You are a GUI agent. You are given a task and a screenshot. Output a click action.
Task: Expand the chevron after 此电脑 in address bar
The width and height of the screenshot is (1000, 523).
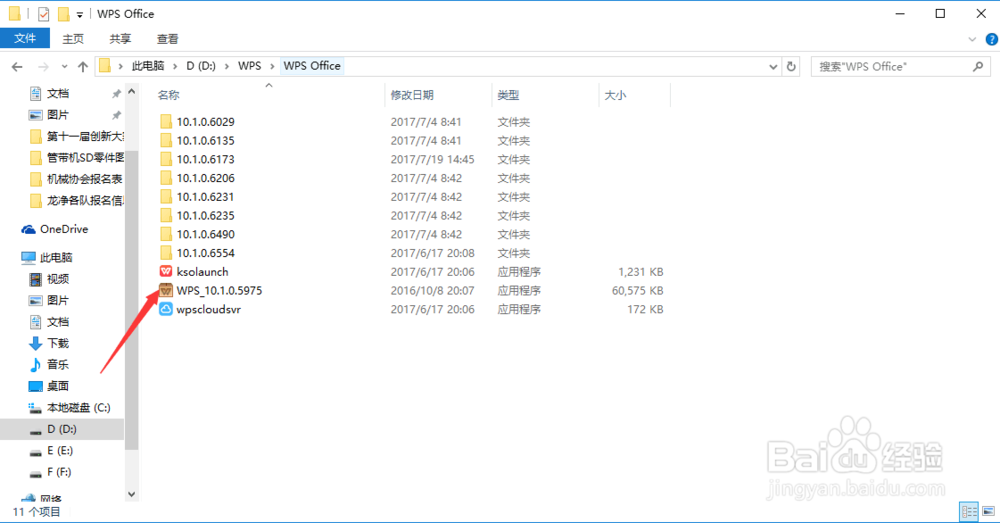tap(175, 66)
